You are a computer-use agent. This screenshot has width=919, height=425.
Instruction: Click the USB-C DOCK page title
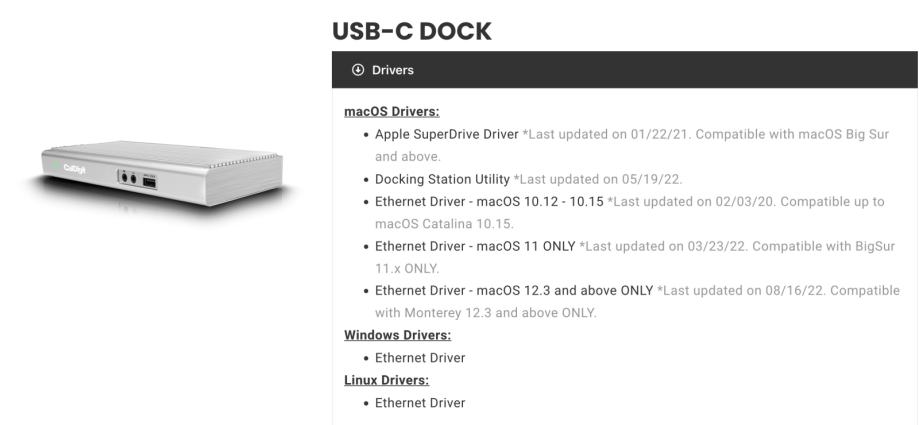(x=412, y=31)
